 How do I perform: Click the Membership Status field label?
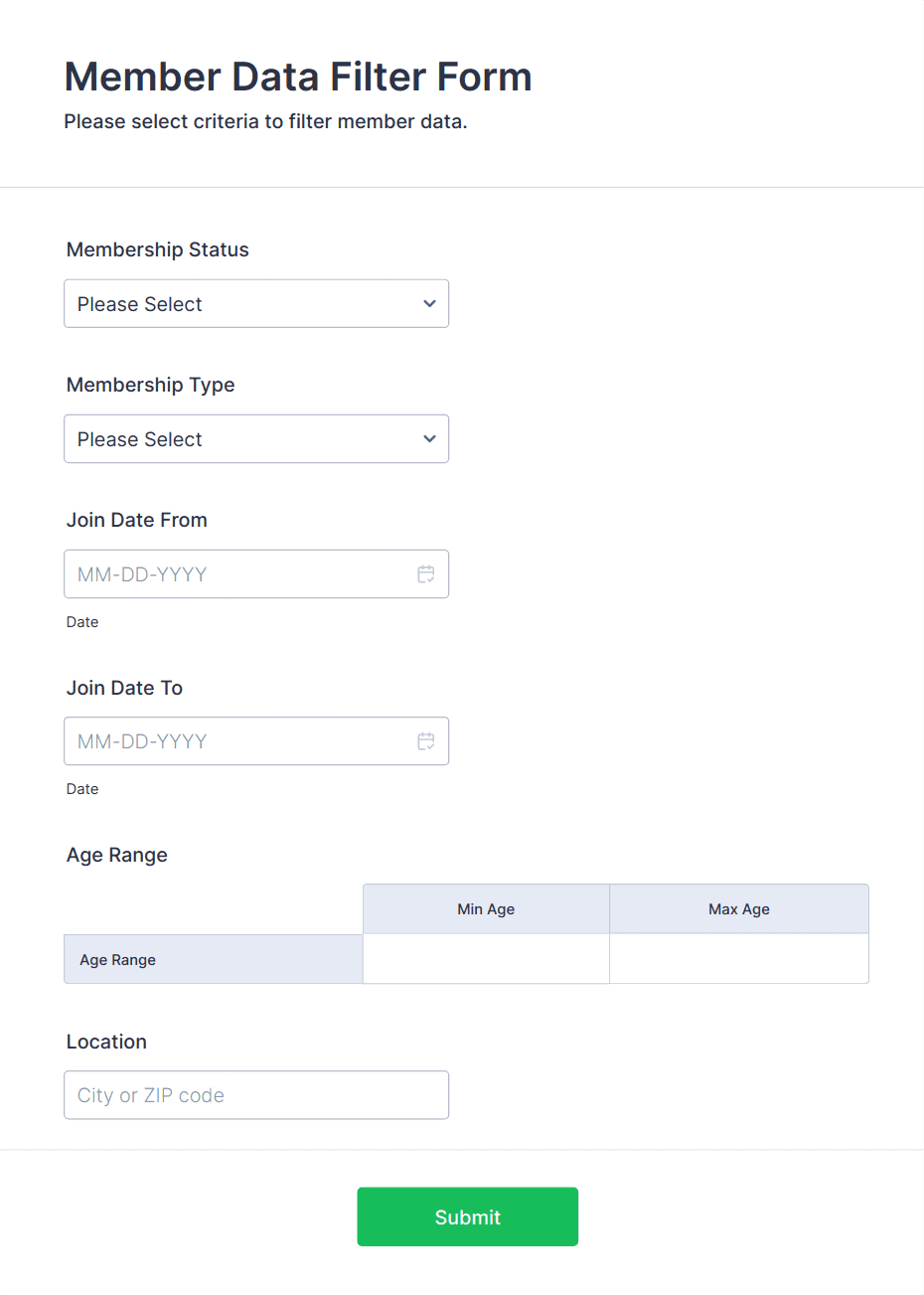coord(157,249)
